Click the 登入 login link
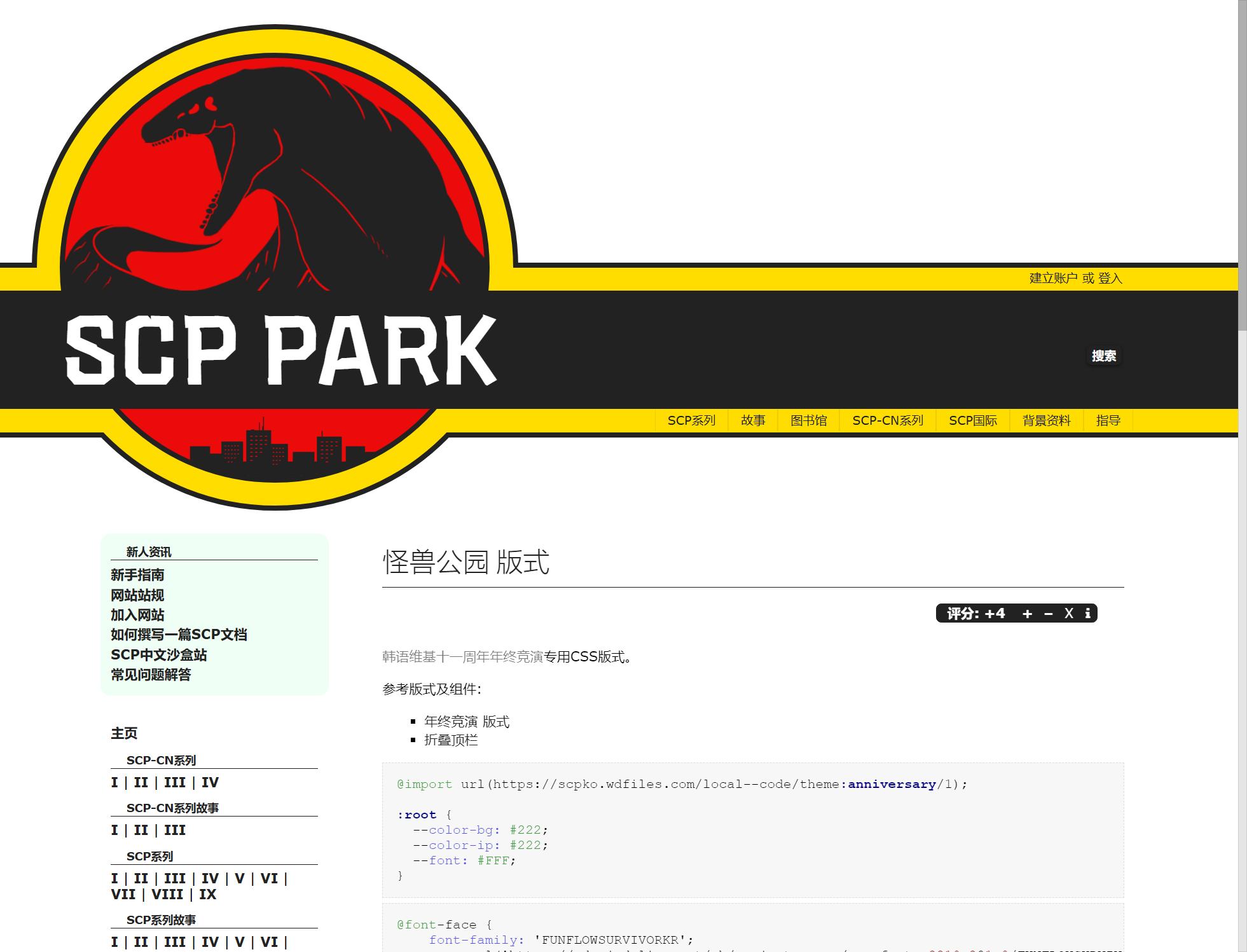Screen dimensions: 1247x952 [1110, 278]
